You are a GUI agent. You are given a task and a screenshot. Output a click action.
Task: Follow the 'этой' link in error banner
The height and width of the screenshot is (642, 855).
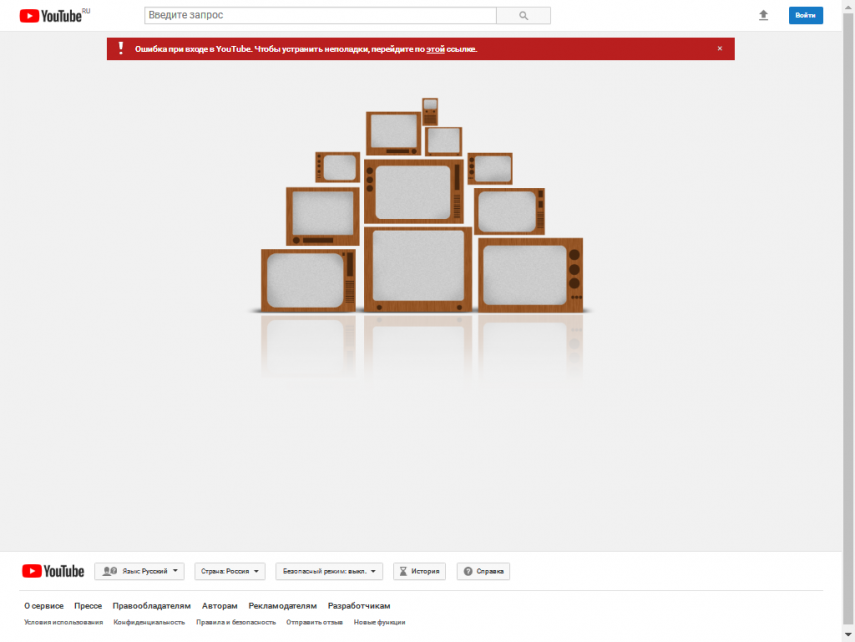435,49
